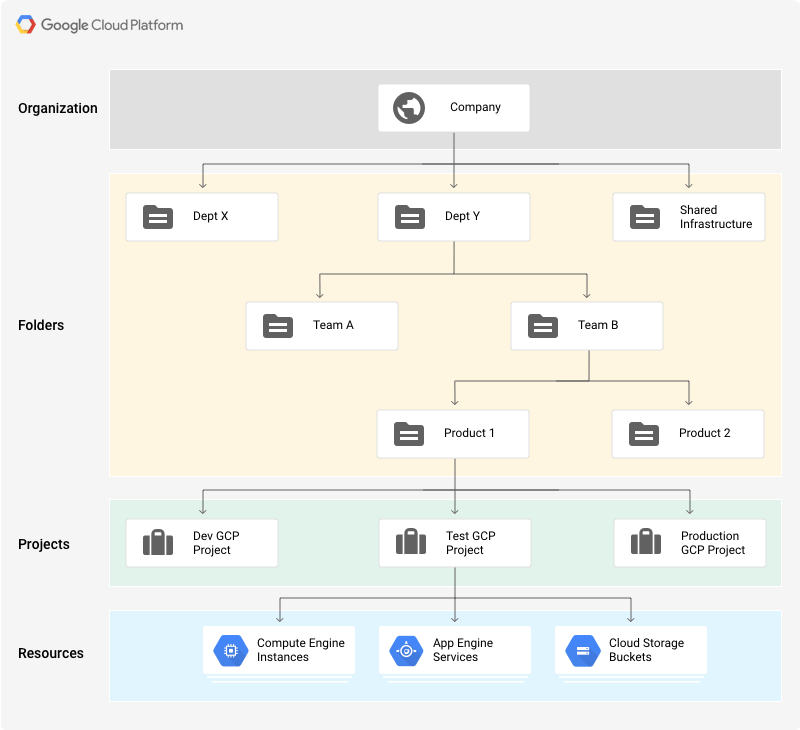Click the Team A folder icon
The image size is (800, 730).
point(276,325)
